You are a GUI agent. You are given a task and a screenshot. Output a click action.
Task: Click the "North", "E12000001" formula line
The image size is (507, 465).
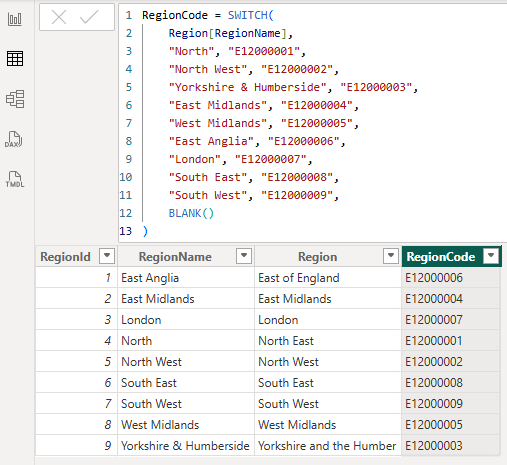tap(237, 51)
